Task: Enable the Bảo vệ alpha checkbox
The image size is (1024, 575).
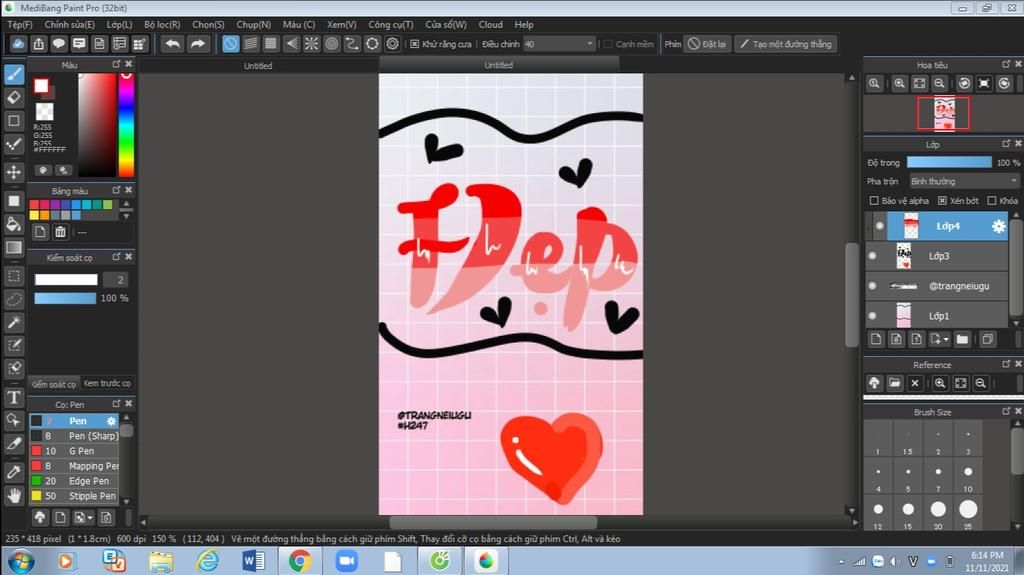Action: (x=874, y=201)
